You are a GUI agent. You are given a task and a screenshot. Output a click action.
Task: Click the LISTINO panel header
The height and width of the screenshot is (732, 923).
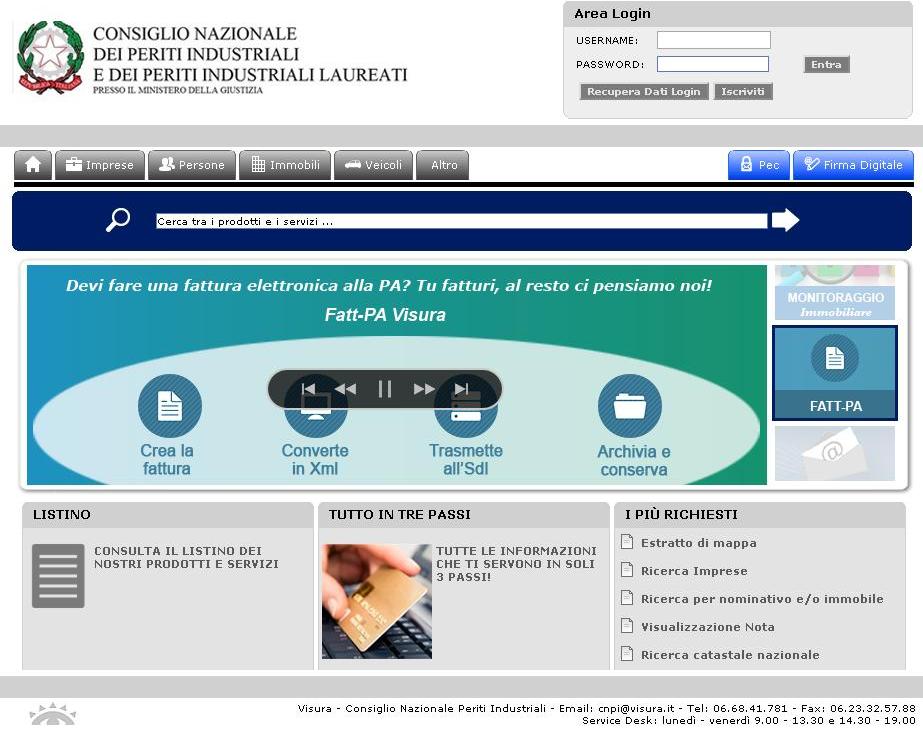point(168,515)
